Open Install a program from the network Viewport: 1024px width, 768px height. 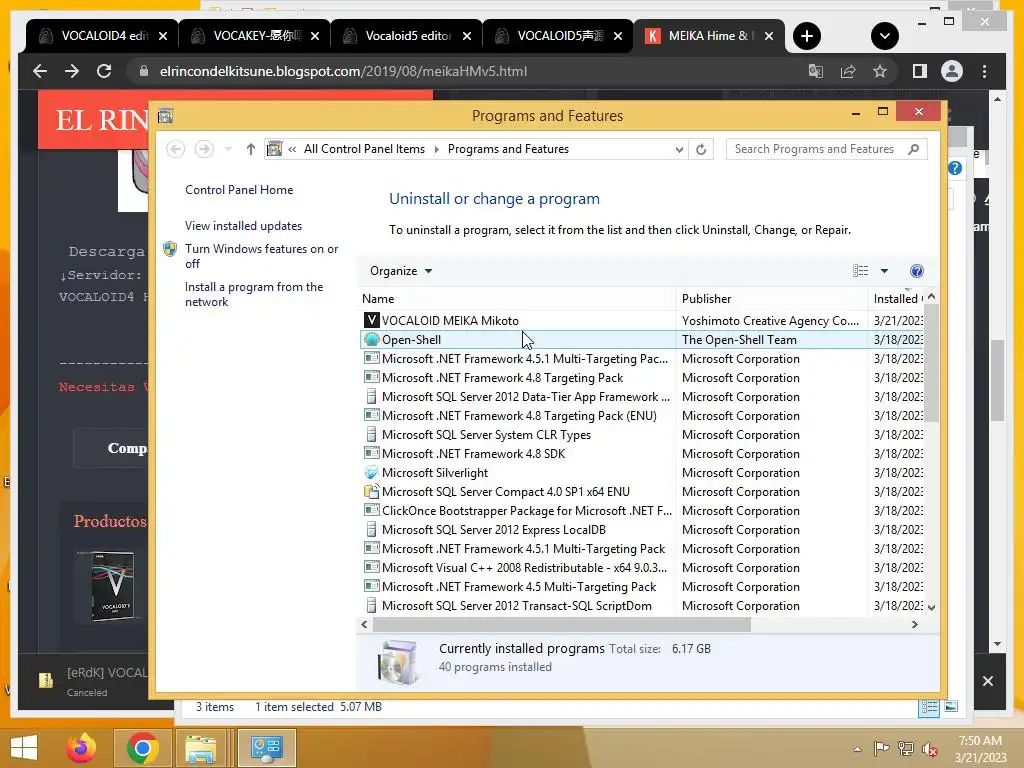(x=253, y=294)
